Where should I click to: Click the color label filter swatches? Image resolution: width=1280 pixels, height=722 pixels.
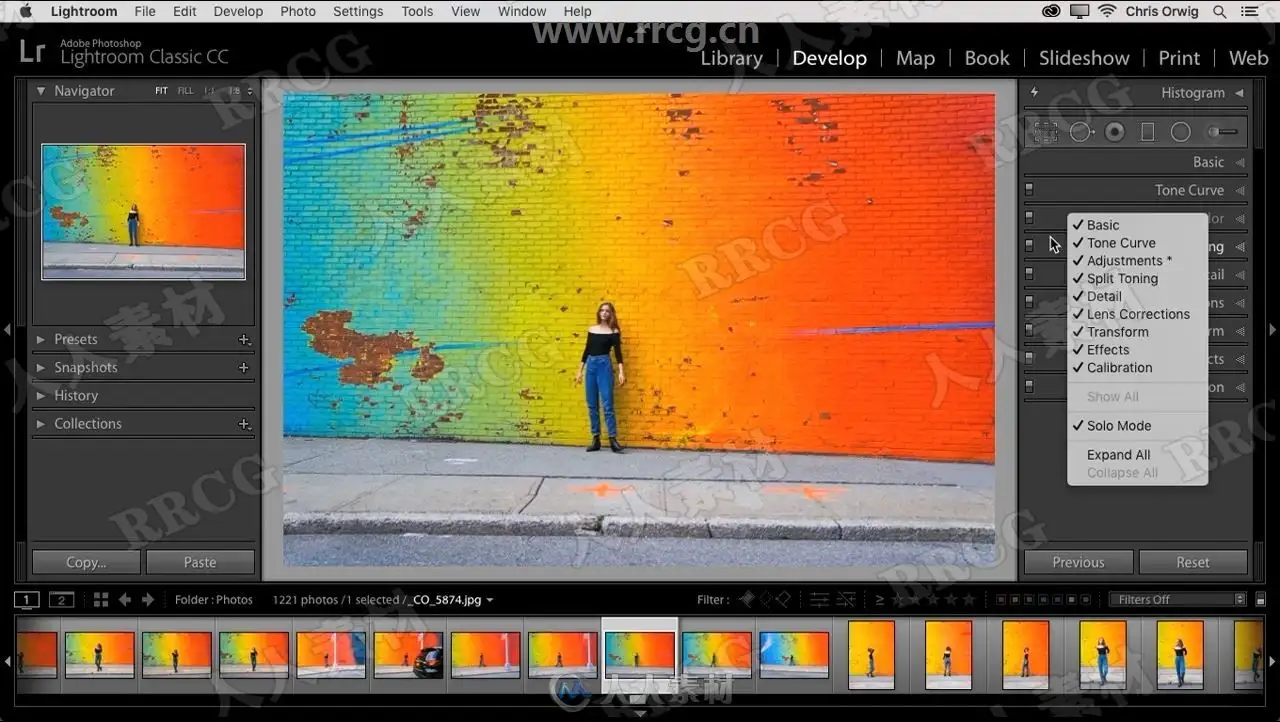1044,600
